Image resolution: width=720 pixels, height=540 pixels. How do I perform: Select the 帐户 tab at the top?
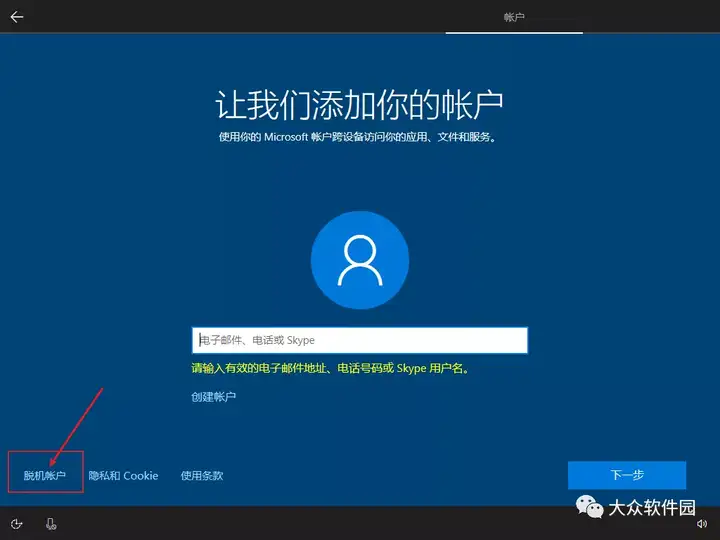514,17
